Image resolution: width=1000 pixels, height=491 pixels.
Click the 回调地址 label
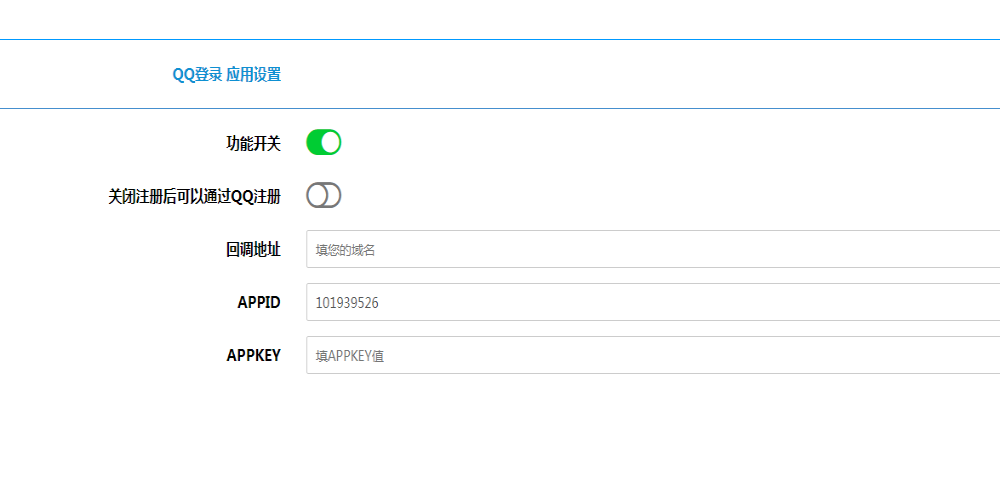tap(253, 249)
